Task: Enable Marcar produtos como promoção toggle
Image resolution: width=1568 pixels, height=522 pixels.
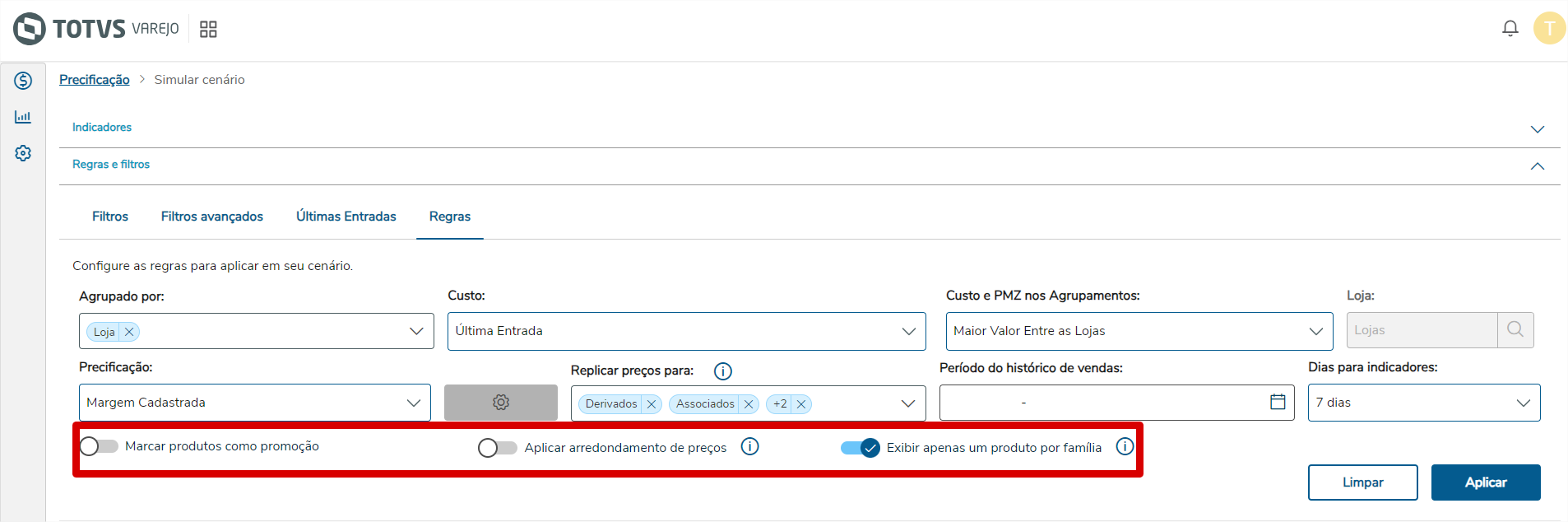Action: click(x=99, y=446)
